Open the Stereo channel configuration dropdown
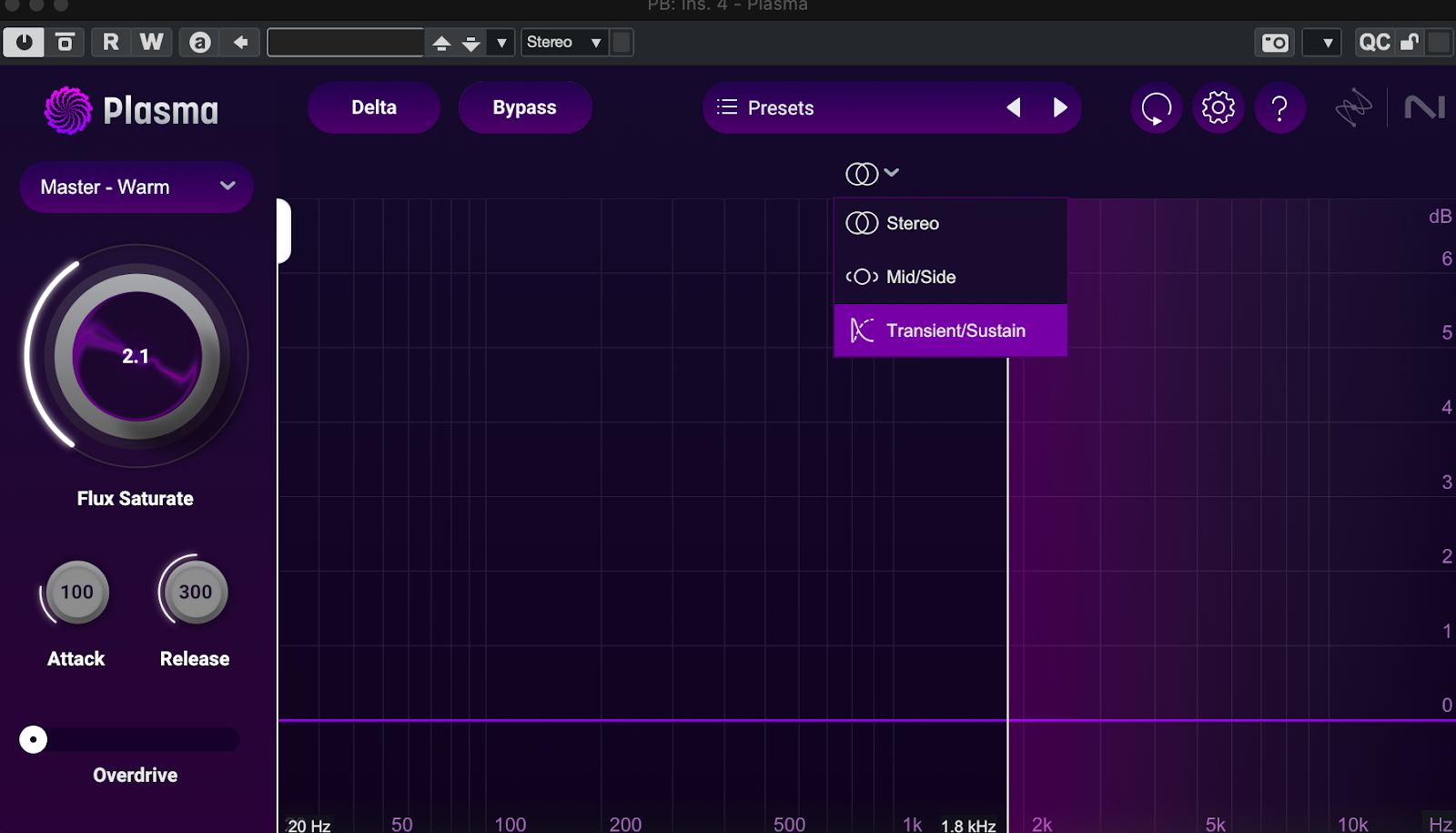Image resolution: width=1456 pixels, height=833 pixels. 564,43
